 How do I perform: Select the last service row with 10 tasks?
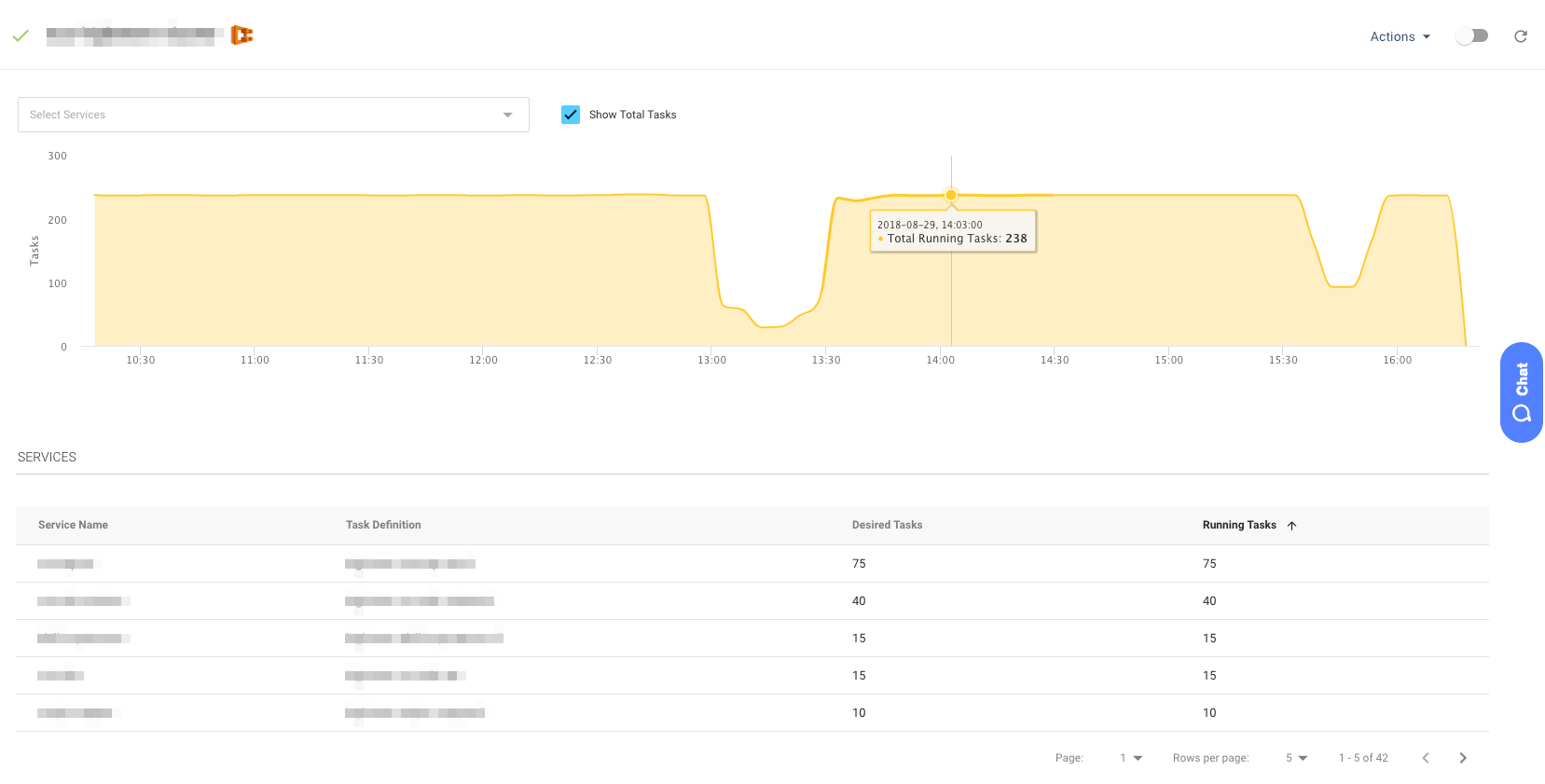click(752, 713)
